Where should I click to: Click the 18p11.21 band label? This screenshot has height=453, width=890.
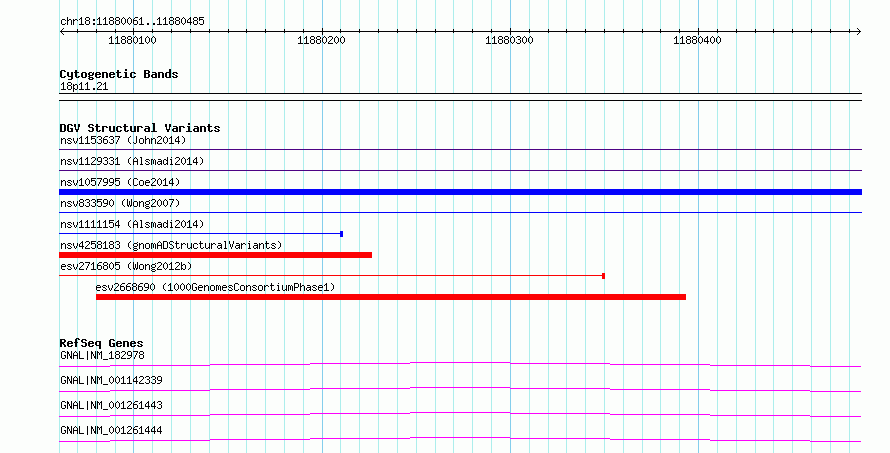coord(84,87)
